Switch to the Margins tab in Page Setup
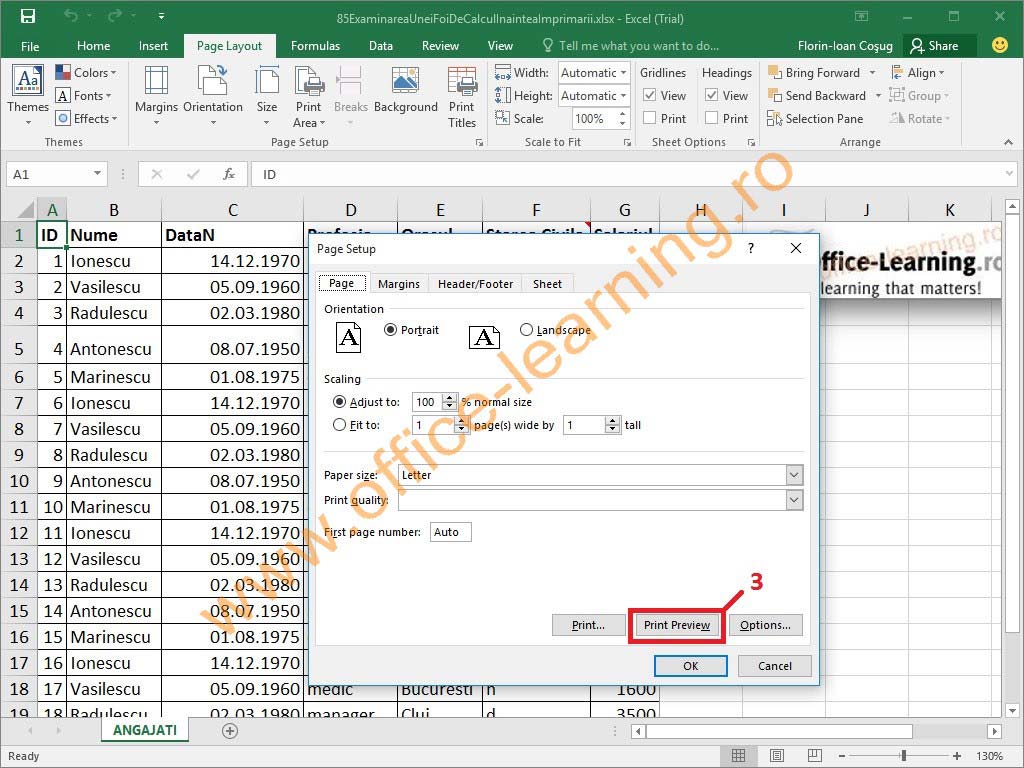 click(398, 283)
